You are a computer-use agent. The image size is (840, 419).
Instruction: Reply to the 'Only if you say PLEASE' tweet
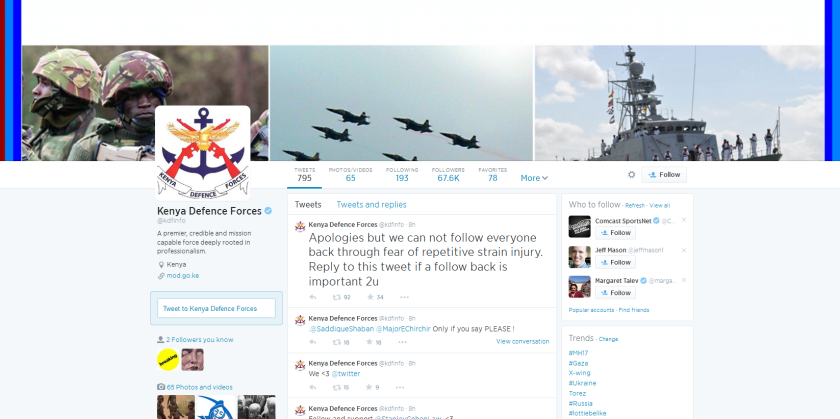click(313, 342)
